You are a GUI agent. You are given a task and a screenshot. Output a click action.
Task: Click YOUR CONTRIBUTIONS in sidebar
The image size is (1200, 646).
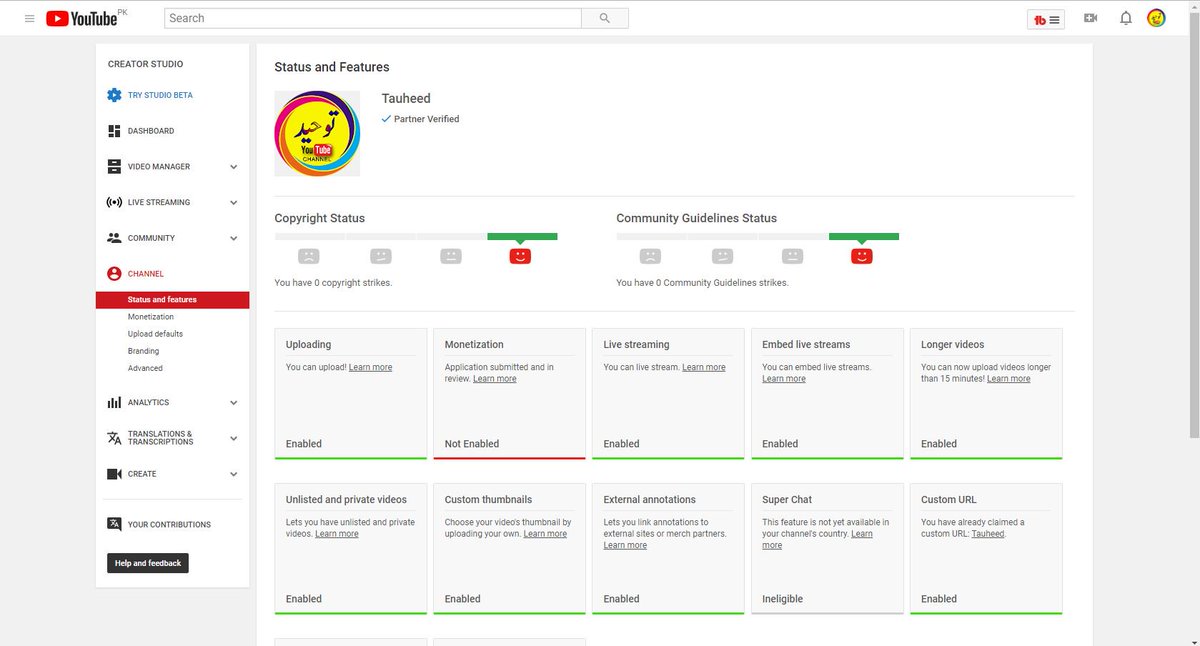pyautogui.click(x=169, y=524)
